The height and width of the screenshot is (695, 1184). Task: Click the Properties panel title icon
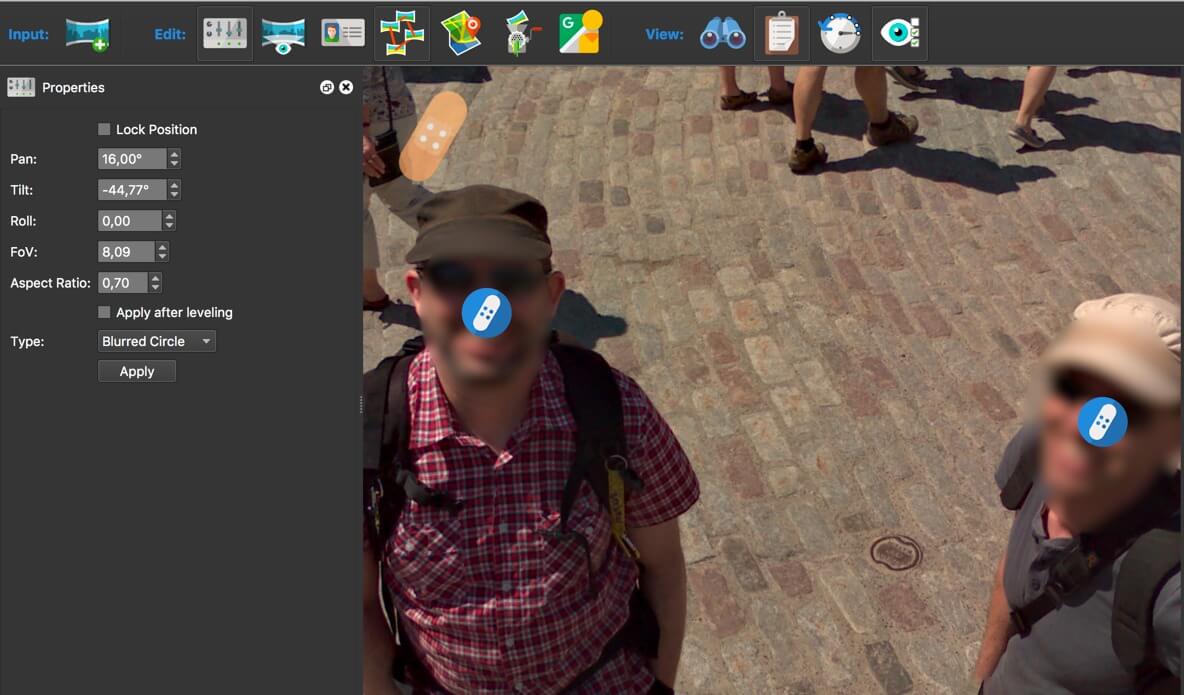[21, 87]
